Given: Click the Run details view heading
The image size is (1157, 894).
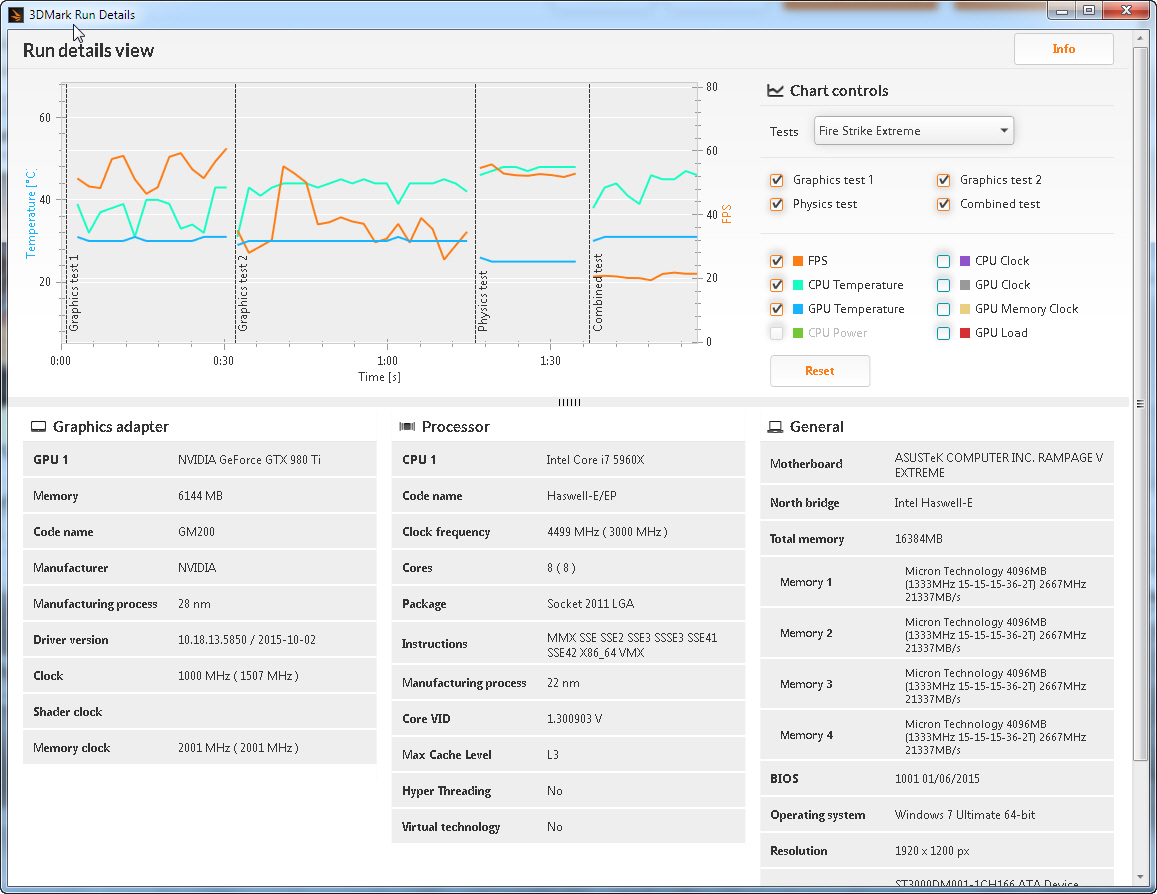Looking at the screenshot, I should point(89,50).
